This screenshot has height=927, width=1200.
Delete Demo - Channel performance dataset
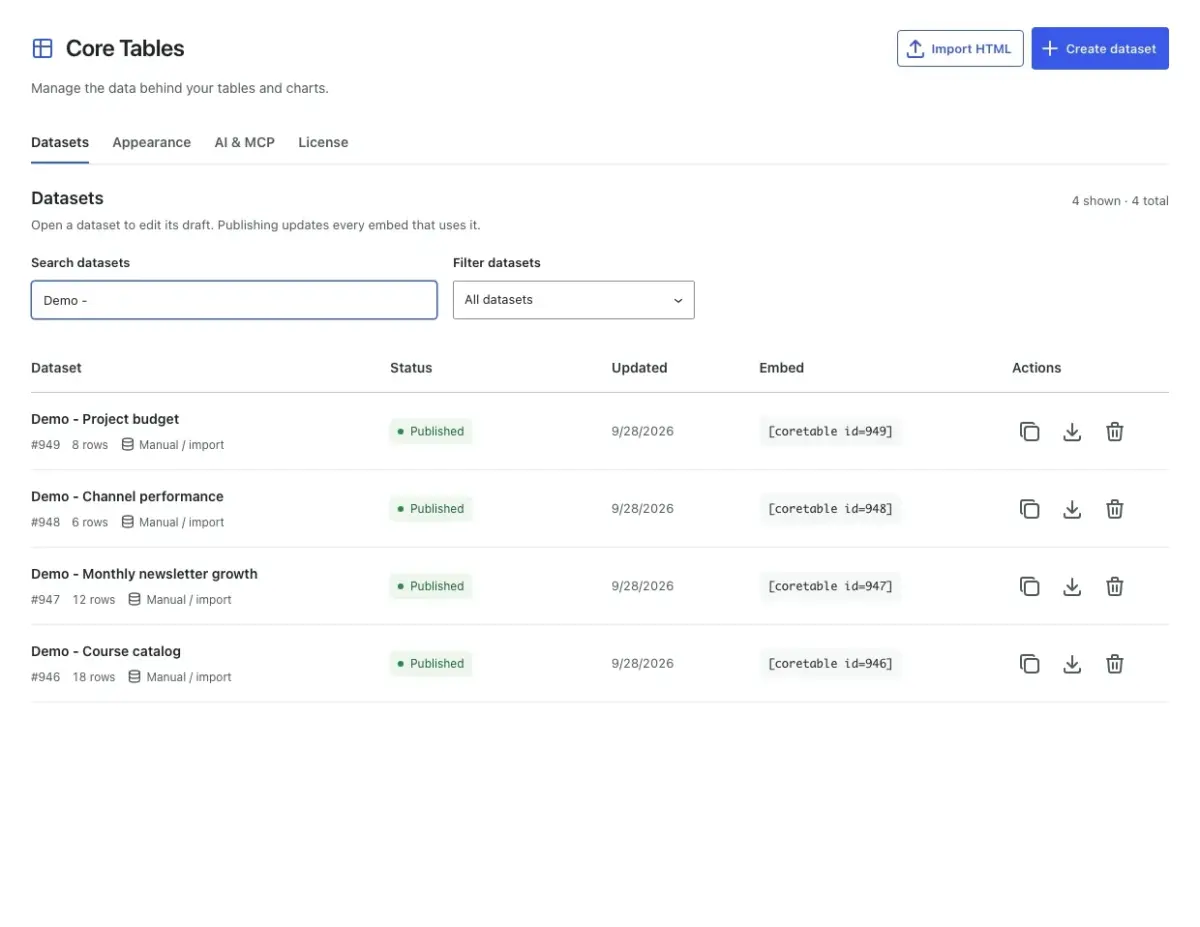tap(1115, 509)
